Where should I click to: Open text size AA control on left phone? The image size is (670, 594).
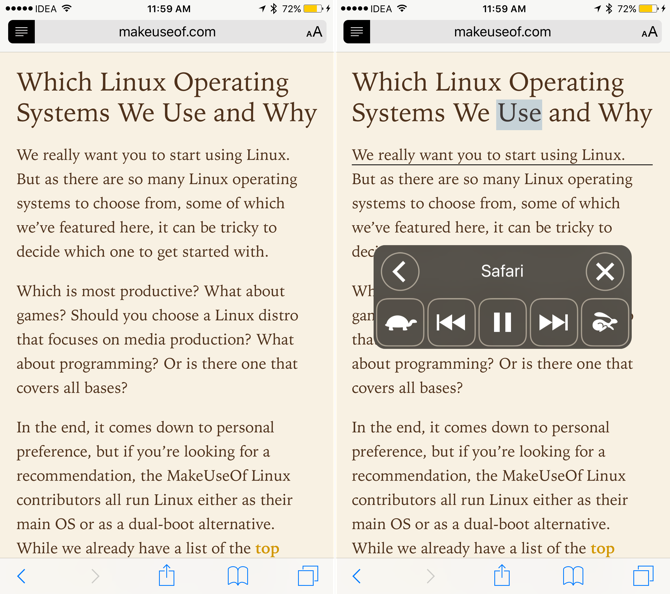tap(314, 32)
